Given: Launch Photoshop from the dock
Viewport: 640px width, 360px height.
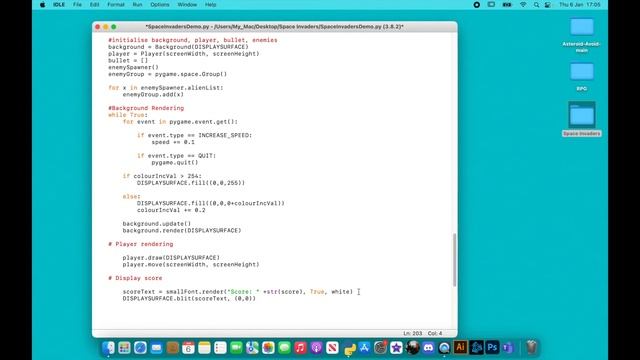Looking at the screenshot, I should (492, 347).
